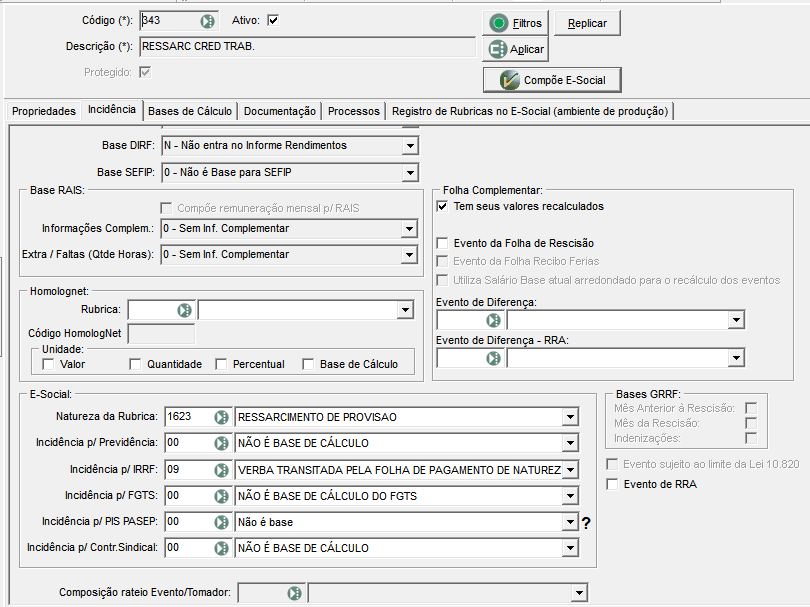Open lookup icon for Evento de Diferença

pyautogui.click(x=493, y=320)
